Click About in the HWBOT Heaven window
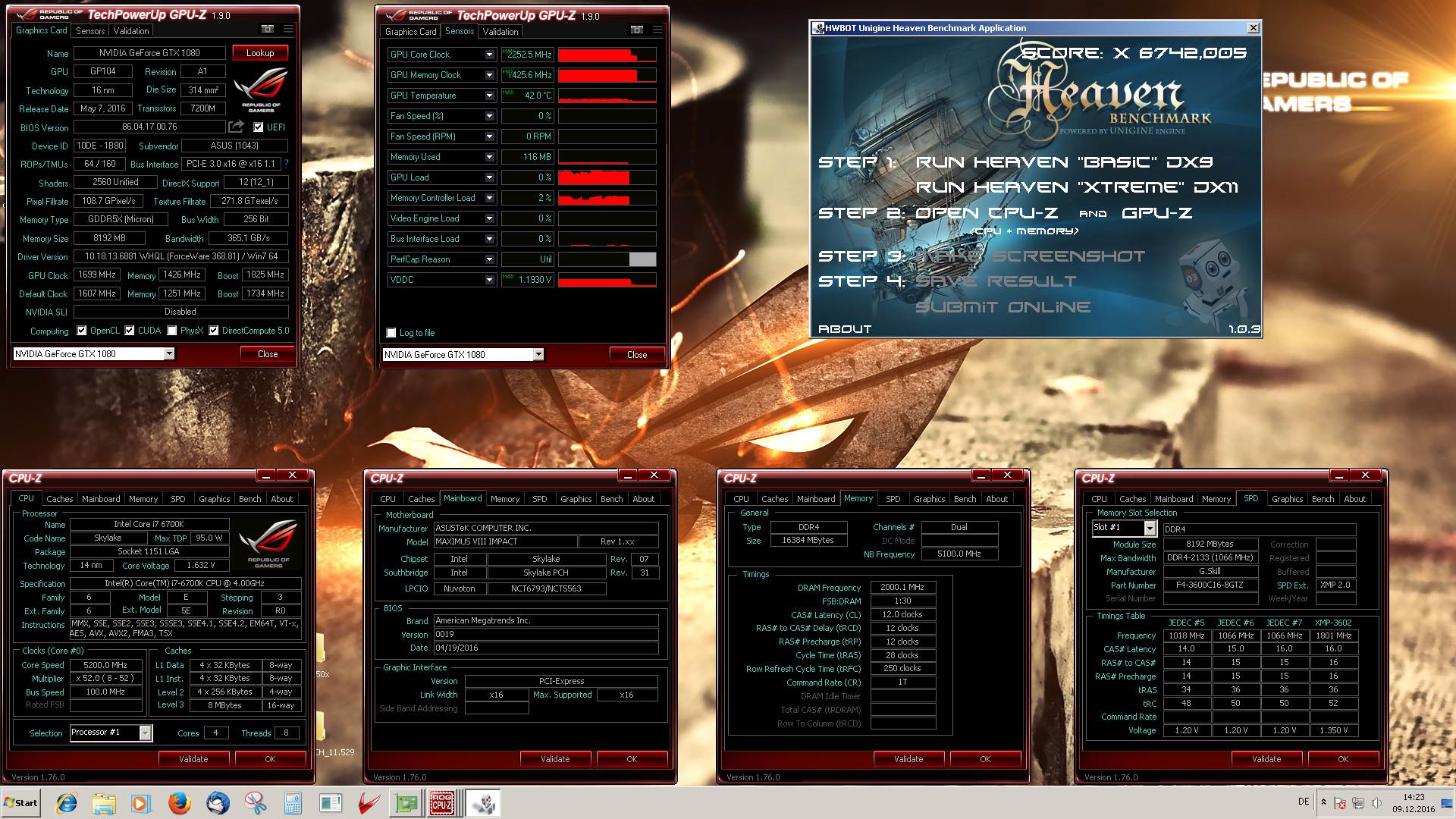The height and width of the screenshot is (819, 1456). (x=845, y=329)
